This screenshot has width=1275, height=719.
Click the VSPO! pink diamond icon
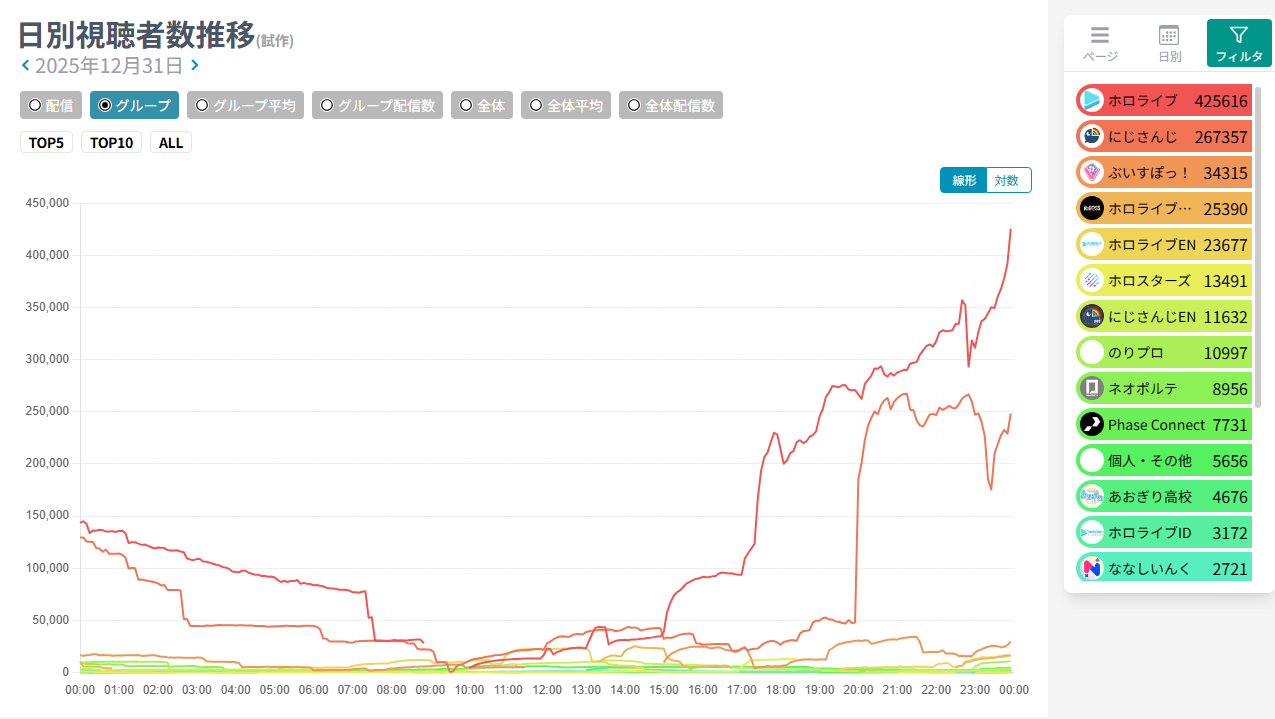[x=1091, y=172]
